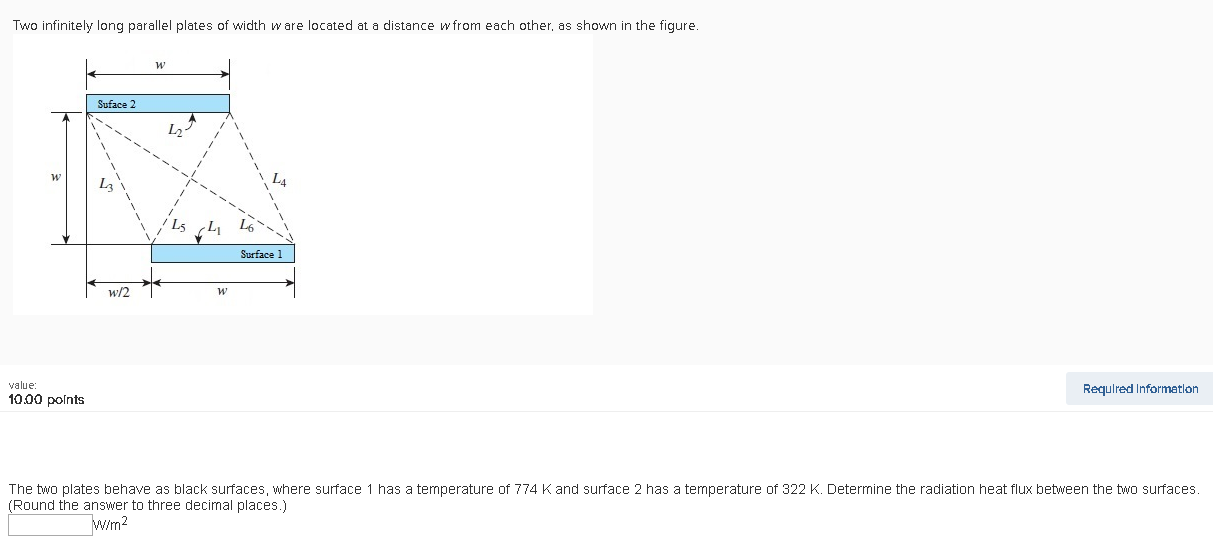Click the W/m² answer input box
The height and width of the screenshot is (560, 1213).
(50, 524)
